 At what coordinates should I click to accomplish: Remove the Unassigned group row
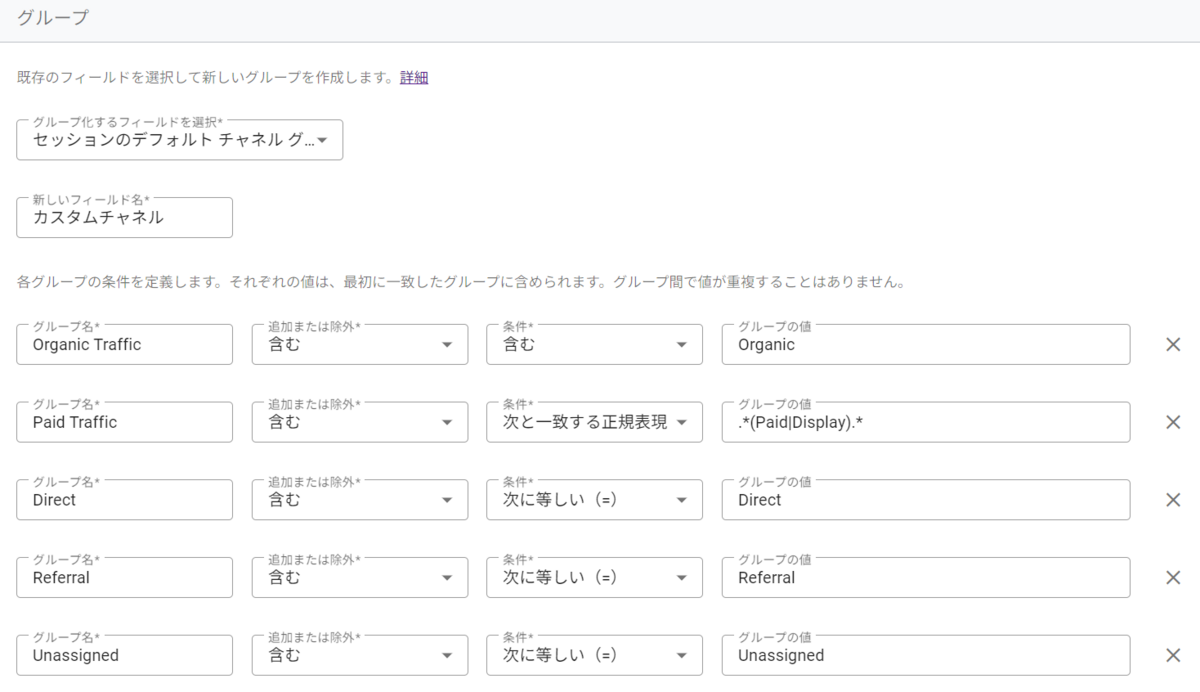click(x=1173, y=655)
